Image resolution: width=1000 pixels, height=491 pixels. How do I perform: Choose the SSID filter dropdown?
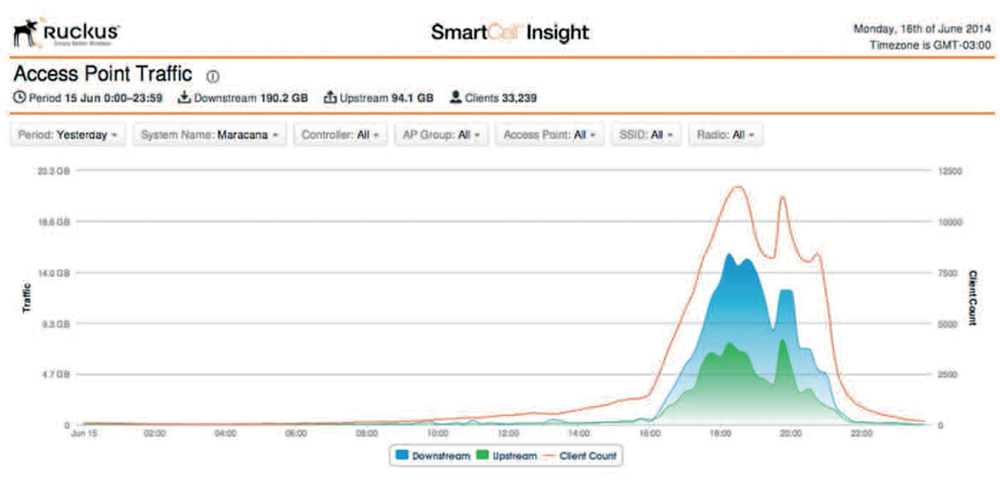pos(645,134)
